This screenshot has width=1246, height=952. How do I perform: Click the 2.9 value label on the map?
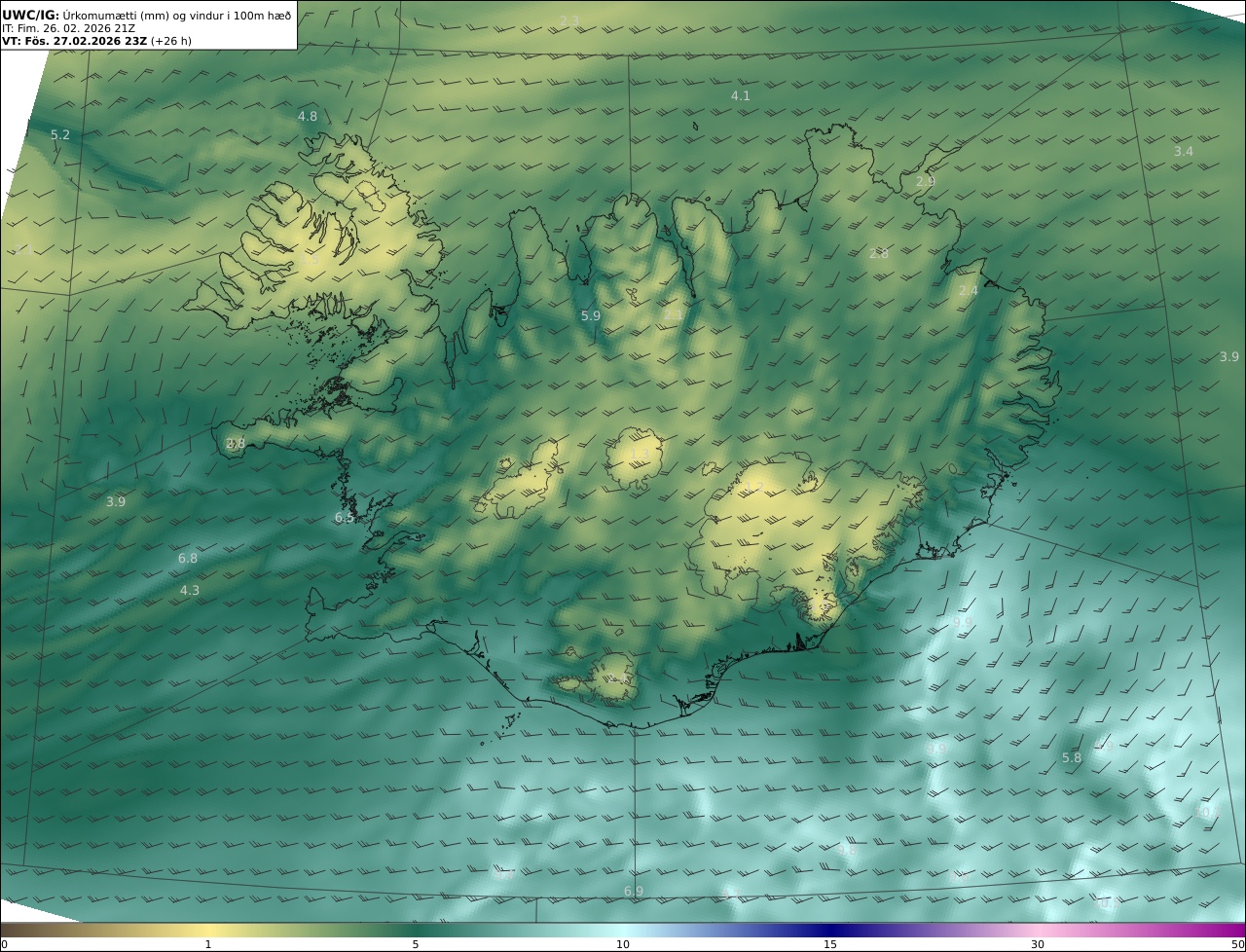[x=926, y=182]
